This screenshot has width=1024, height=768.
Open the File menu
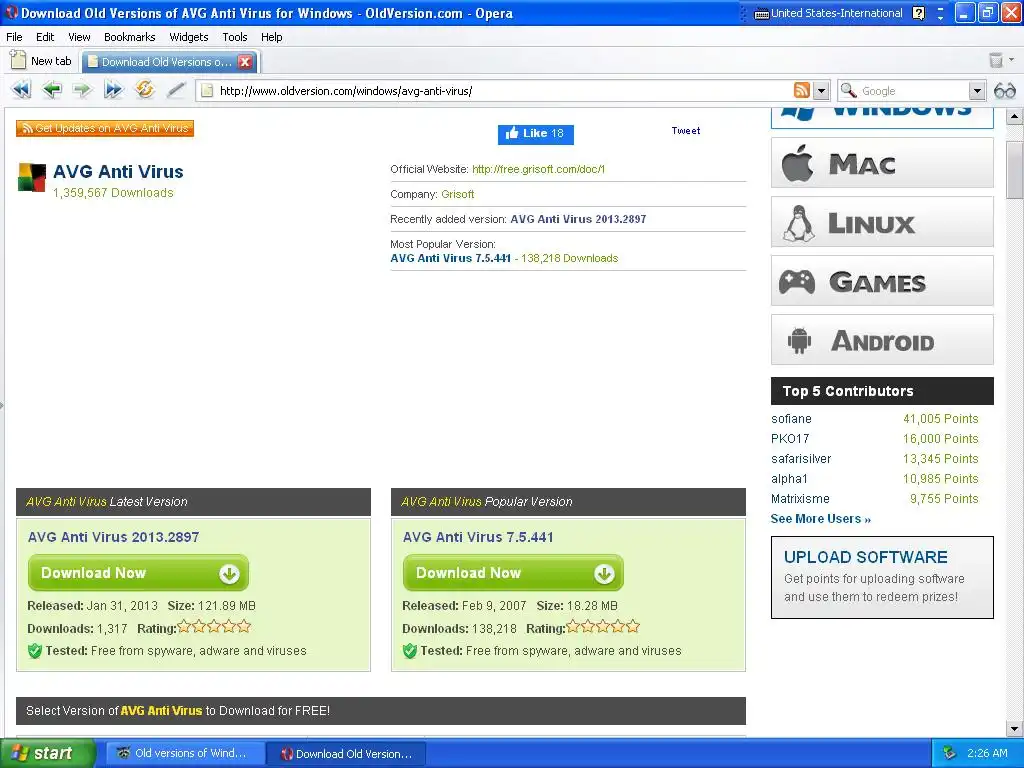tap(14, 37)
